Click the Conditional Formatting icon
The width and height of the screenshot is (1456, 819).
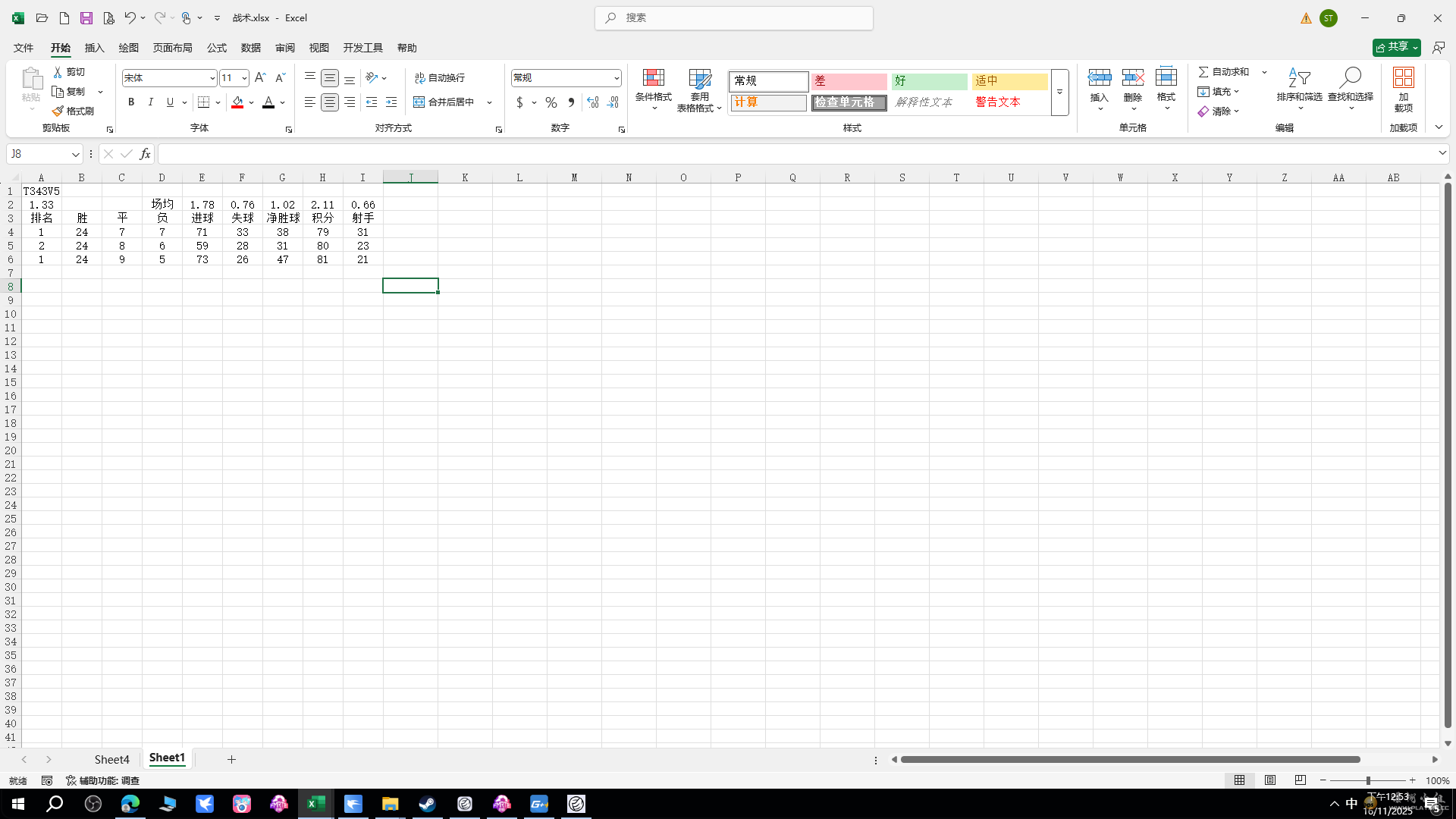pos(653,78)
